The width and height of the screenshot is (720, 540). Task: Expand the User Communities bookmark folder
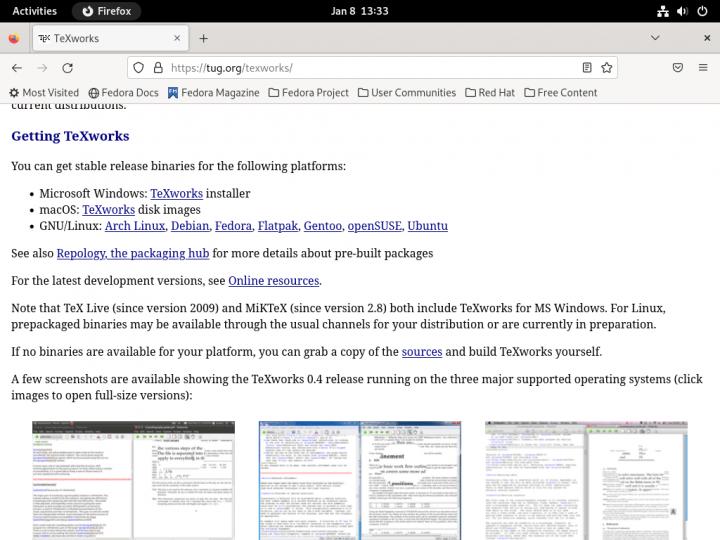pos(406,93)
